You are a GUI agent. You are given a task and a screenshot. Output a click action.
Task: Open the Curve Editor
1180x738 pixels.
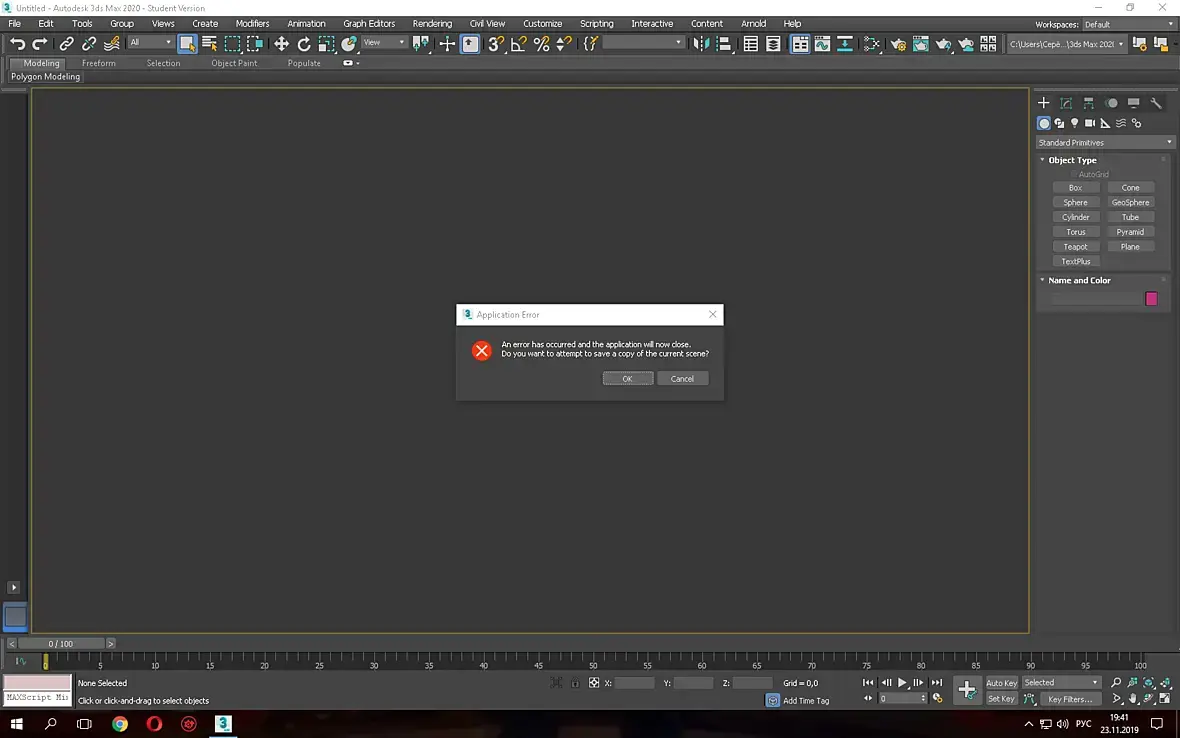822,44
